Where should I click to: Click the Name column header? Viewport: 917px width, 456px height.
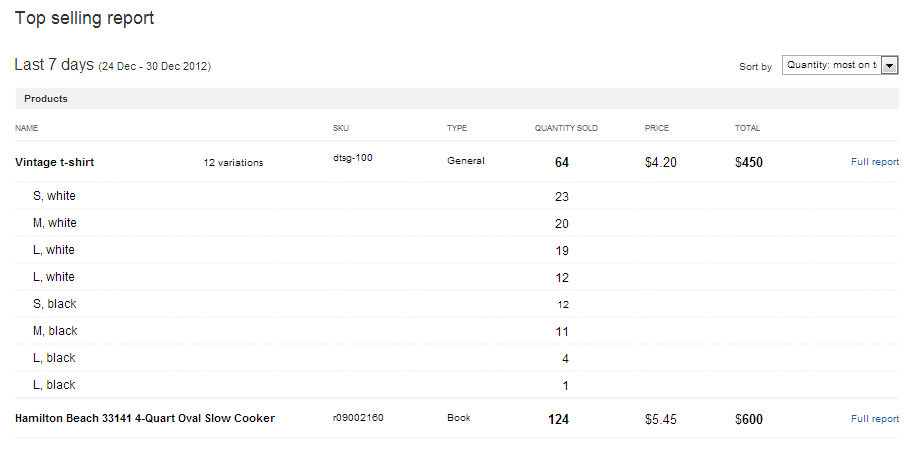(26, 129)
